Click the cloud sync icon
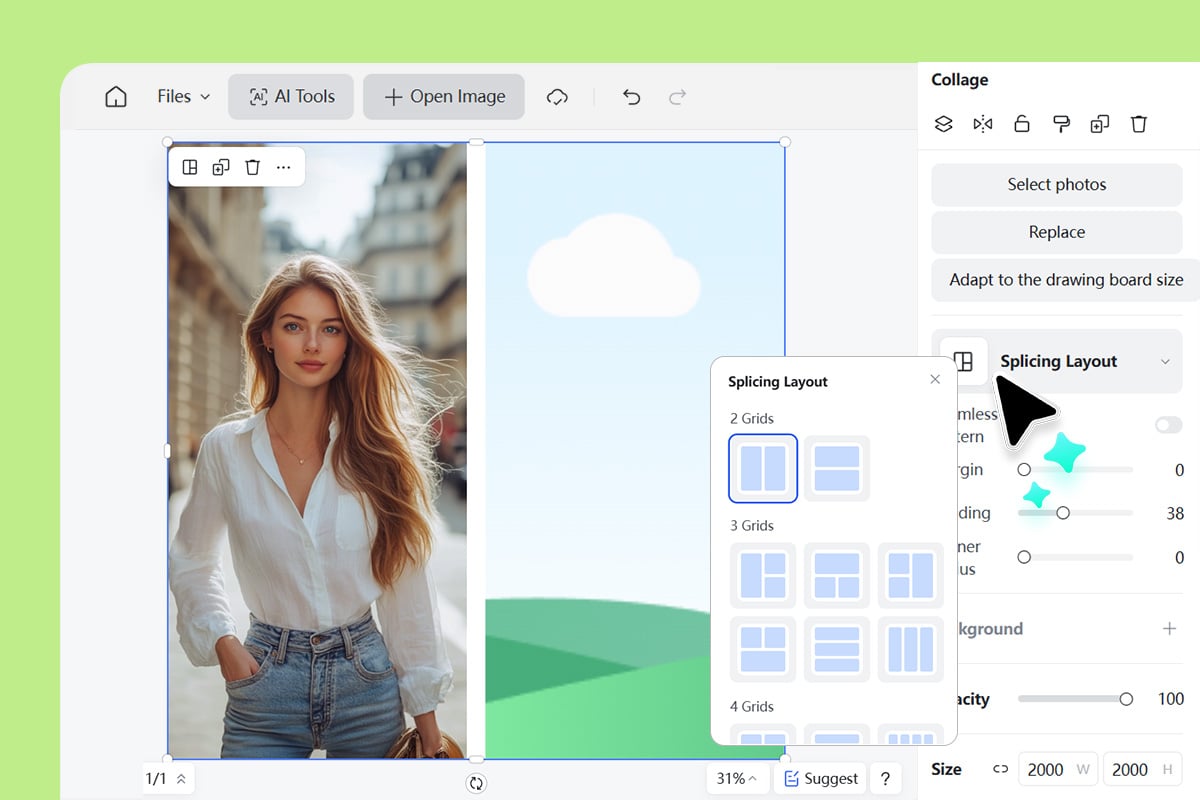The height and width of the screenshot is (800, 1200). click(557, 97)
